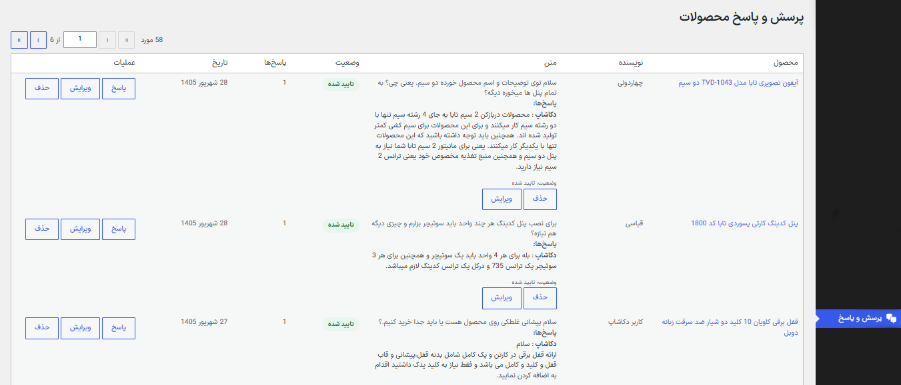Click the پاسخ‌ها column header

(275, 63)
